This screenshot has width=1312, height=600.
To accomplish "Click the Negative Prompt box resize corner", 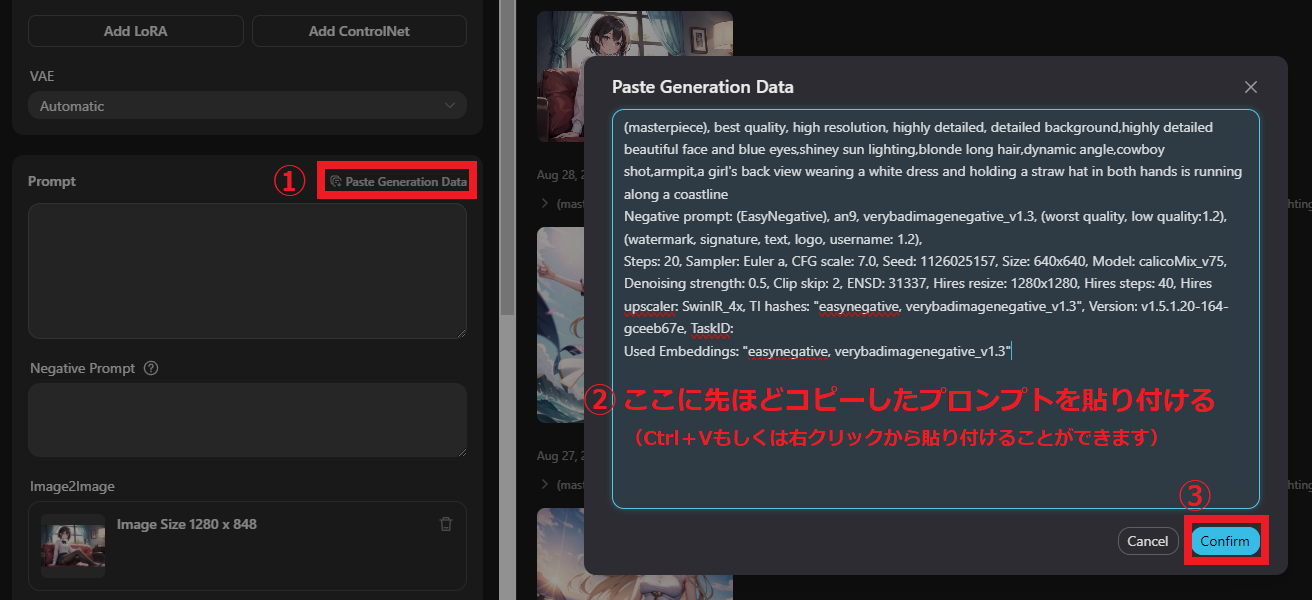I will 461,451.
